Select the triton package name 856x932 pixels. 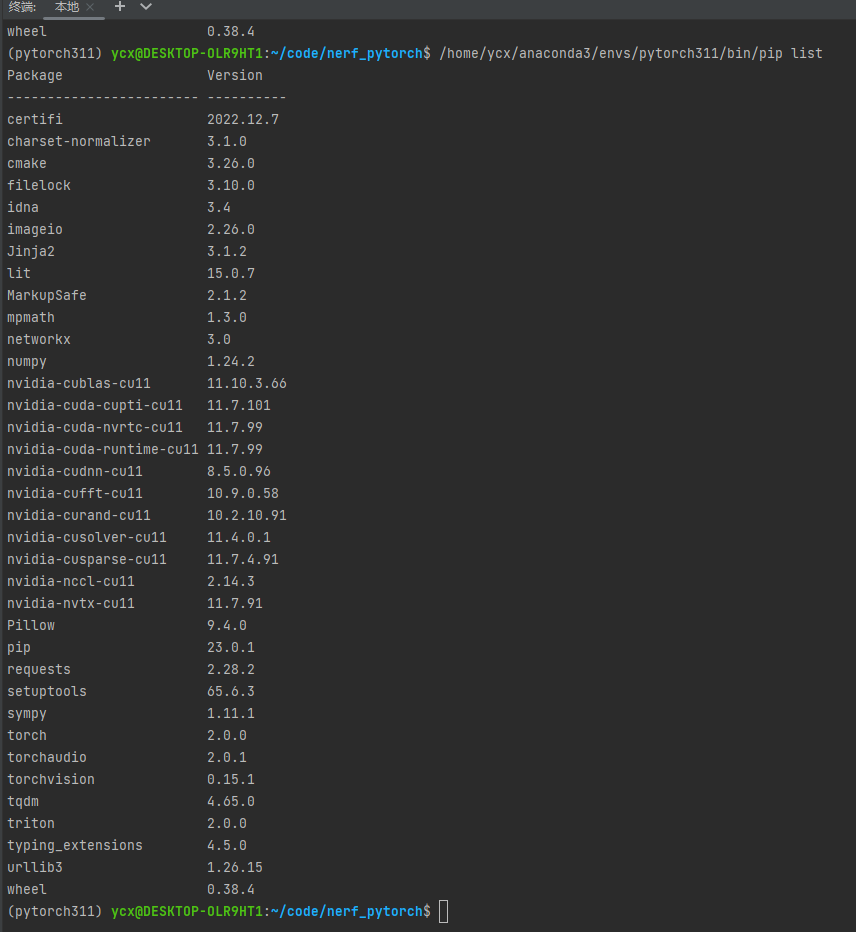(x=31, y=823)
